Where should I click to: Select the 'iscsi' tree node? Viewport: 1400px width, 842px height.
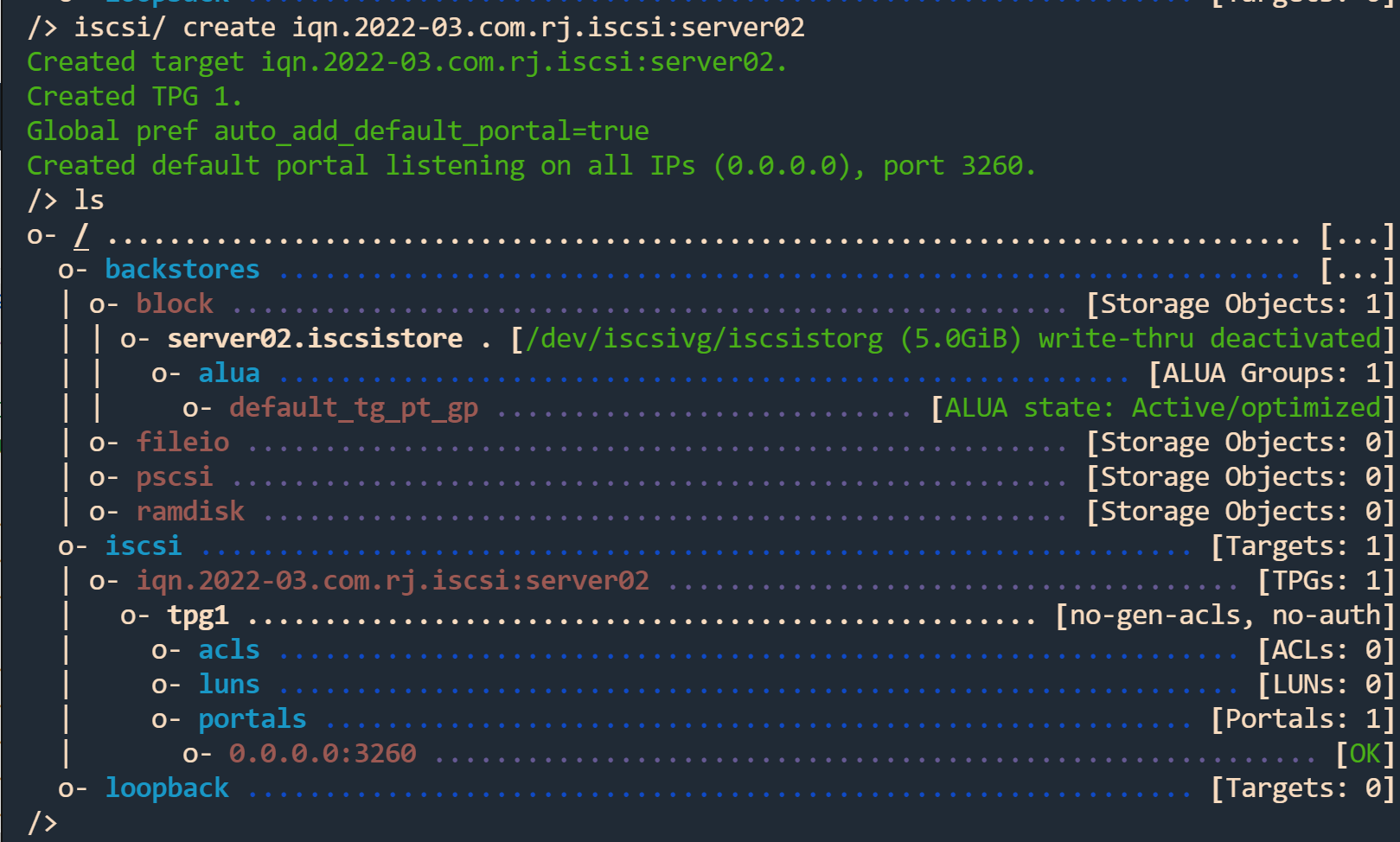tap(144, 546)
